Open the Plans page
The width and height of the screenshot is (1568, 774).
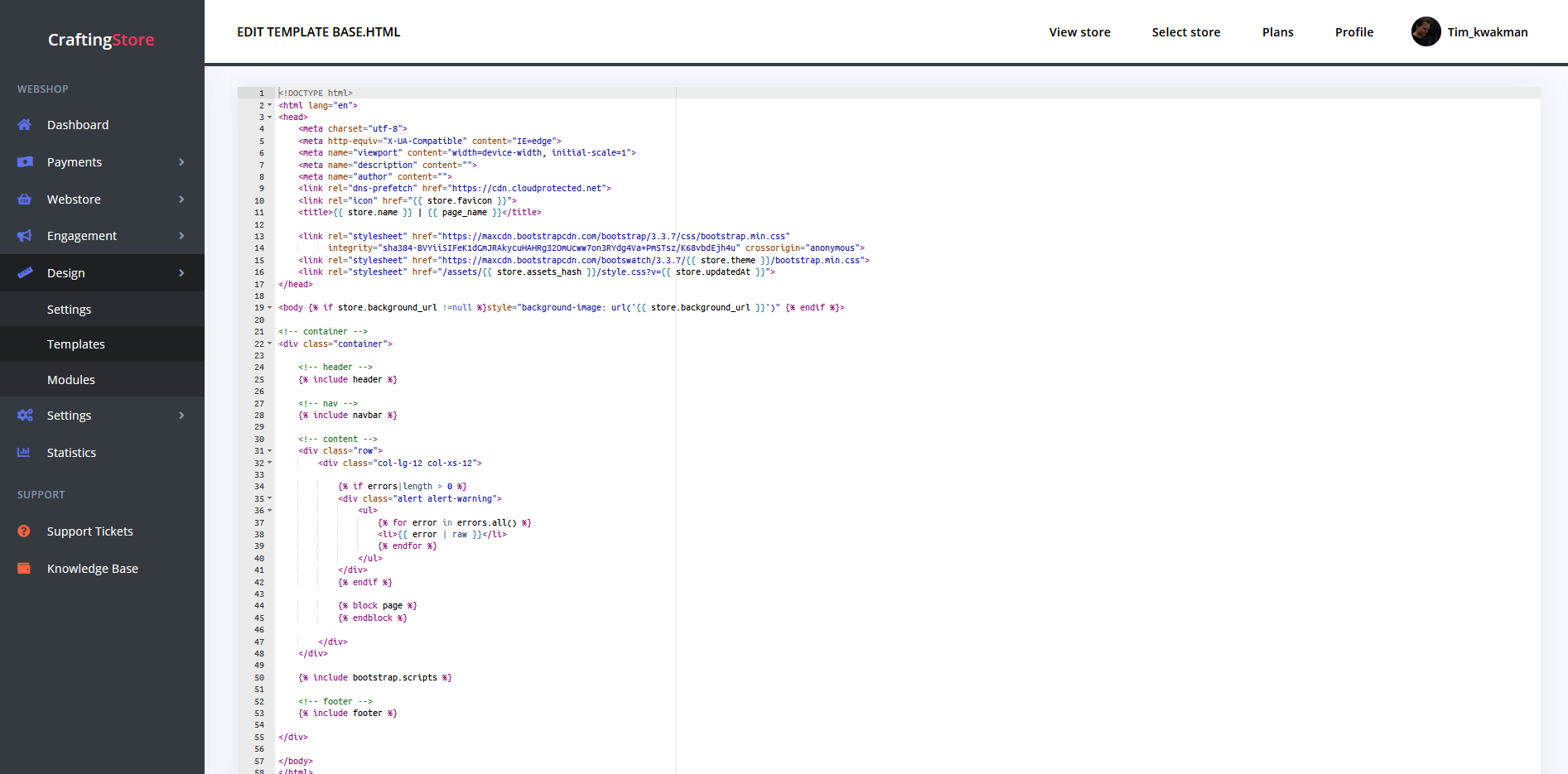(1277, 32)
